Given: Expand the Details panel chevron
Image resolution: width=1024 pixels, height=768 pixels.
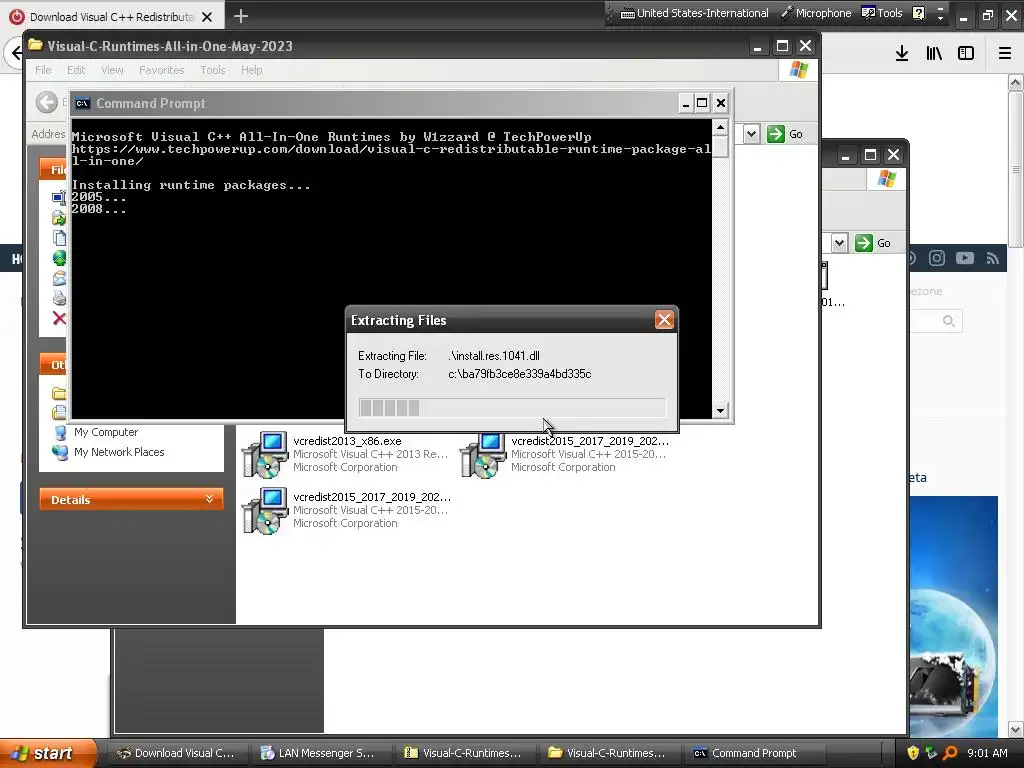Looking at the screenshot, I should 209,499.
